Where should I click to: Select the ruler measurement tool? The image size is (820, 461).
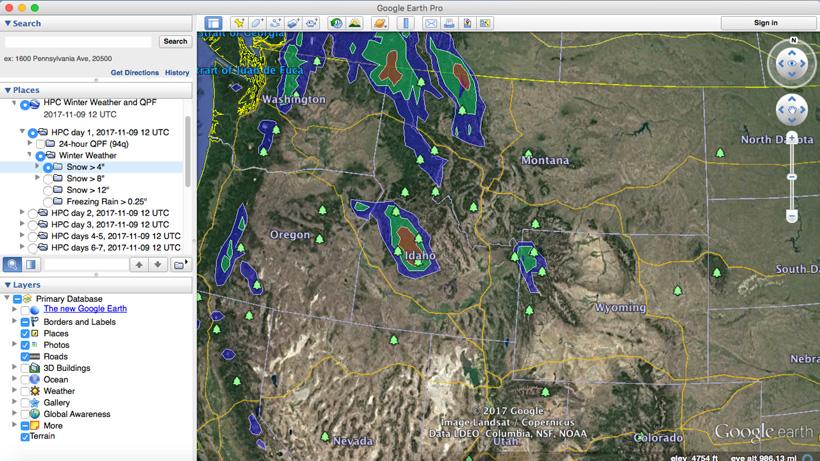(405, 23)
